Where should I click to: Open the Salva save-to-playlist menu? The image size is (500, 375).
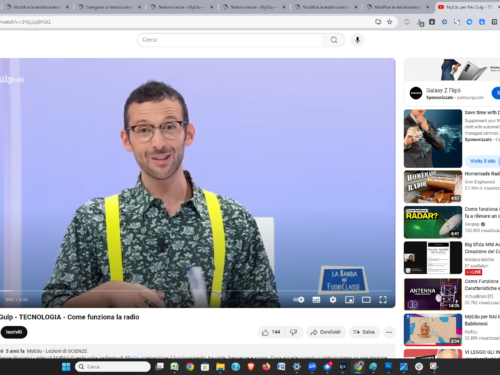[x=364, y=332]
